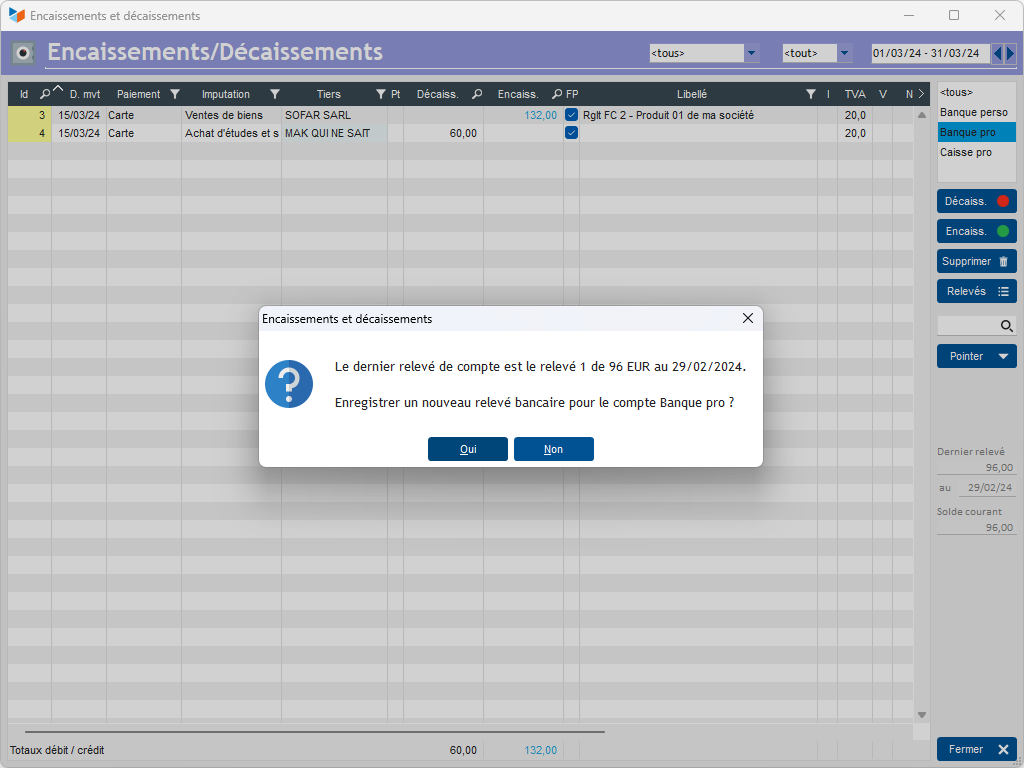Toggle FP checkbox for SOFAR SARL row
The width and height of the screenshot is (1024, 768).
point(572,115)
